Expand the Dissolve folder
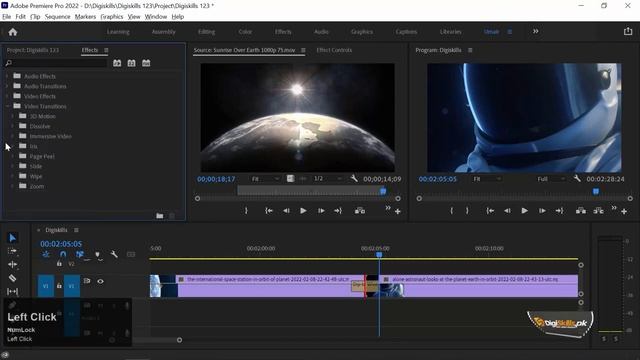 click(x=13, y=126)
